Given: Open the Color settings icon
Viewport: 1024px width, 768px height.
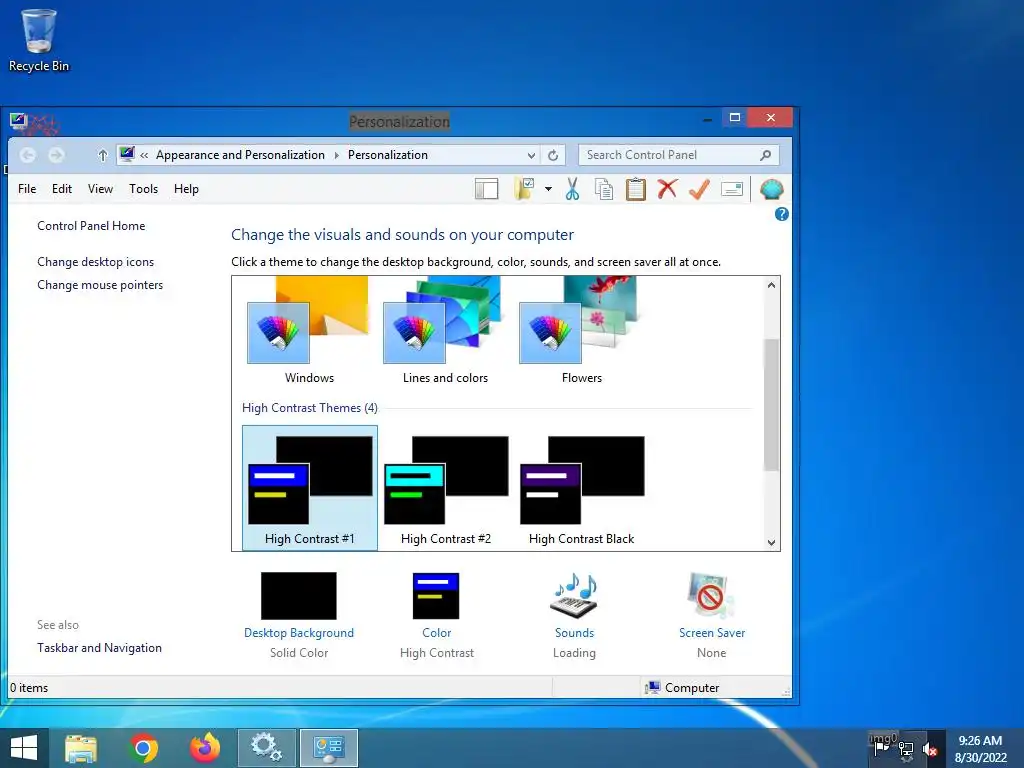Looking at the screenshot, I should coord(436,596).
